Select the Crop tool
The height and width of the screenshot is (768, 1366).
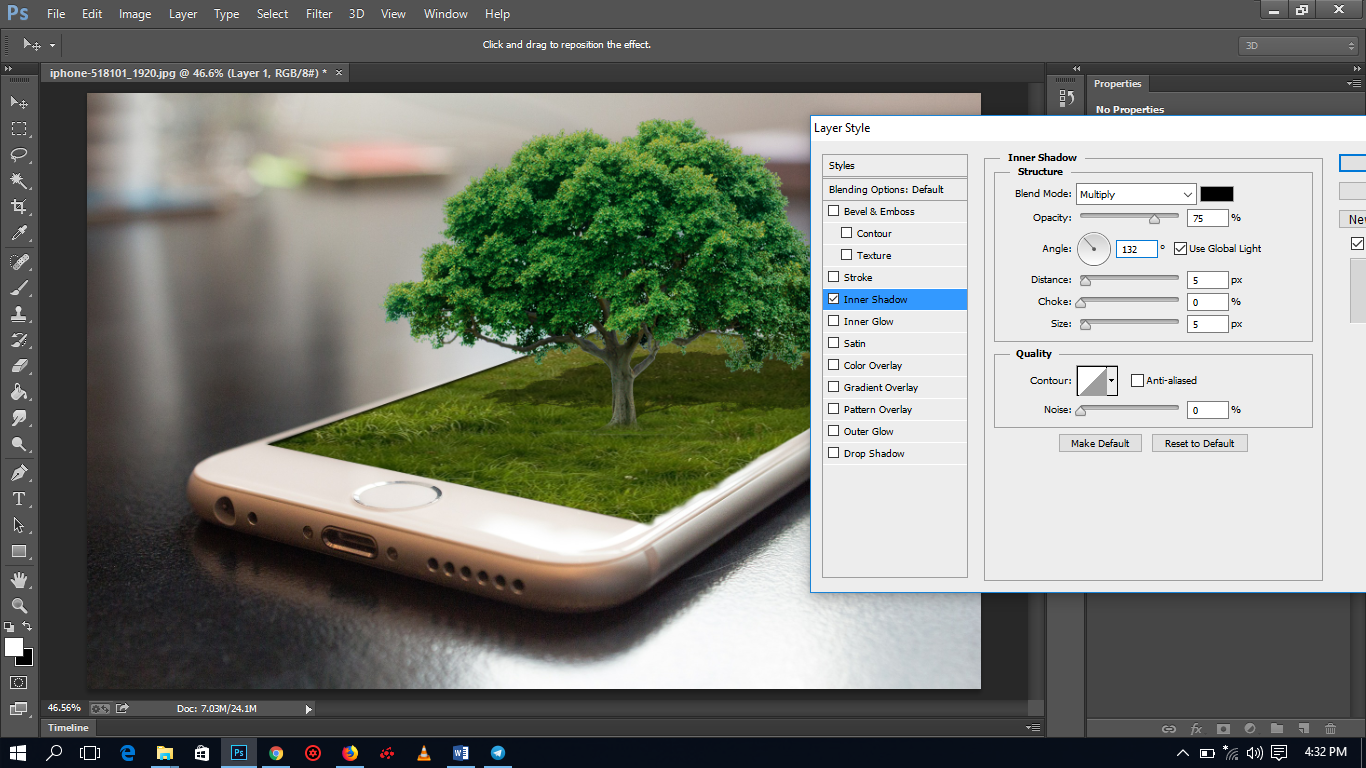[19, 207]
